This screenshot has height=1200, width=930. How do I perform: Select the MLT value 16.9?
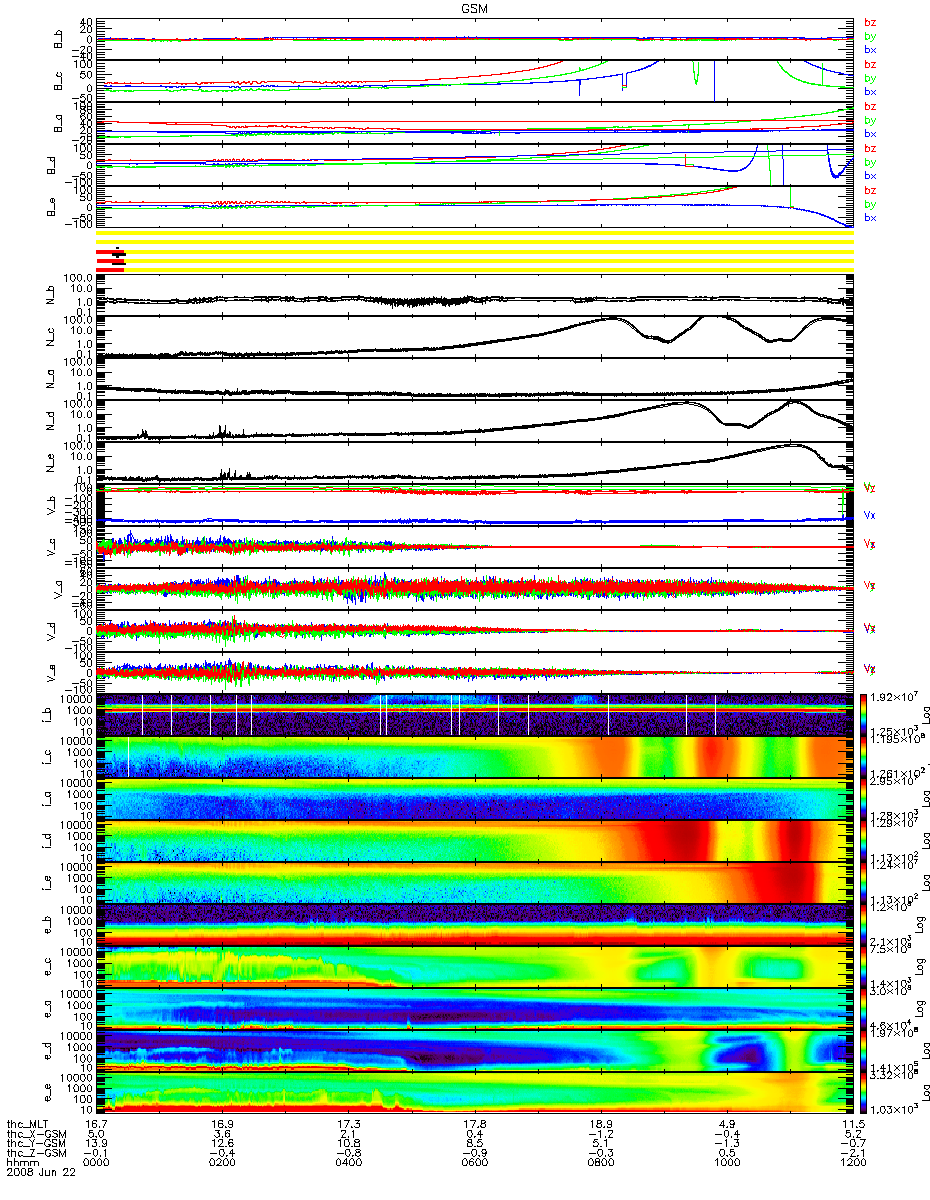(x=222, y=1123)
